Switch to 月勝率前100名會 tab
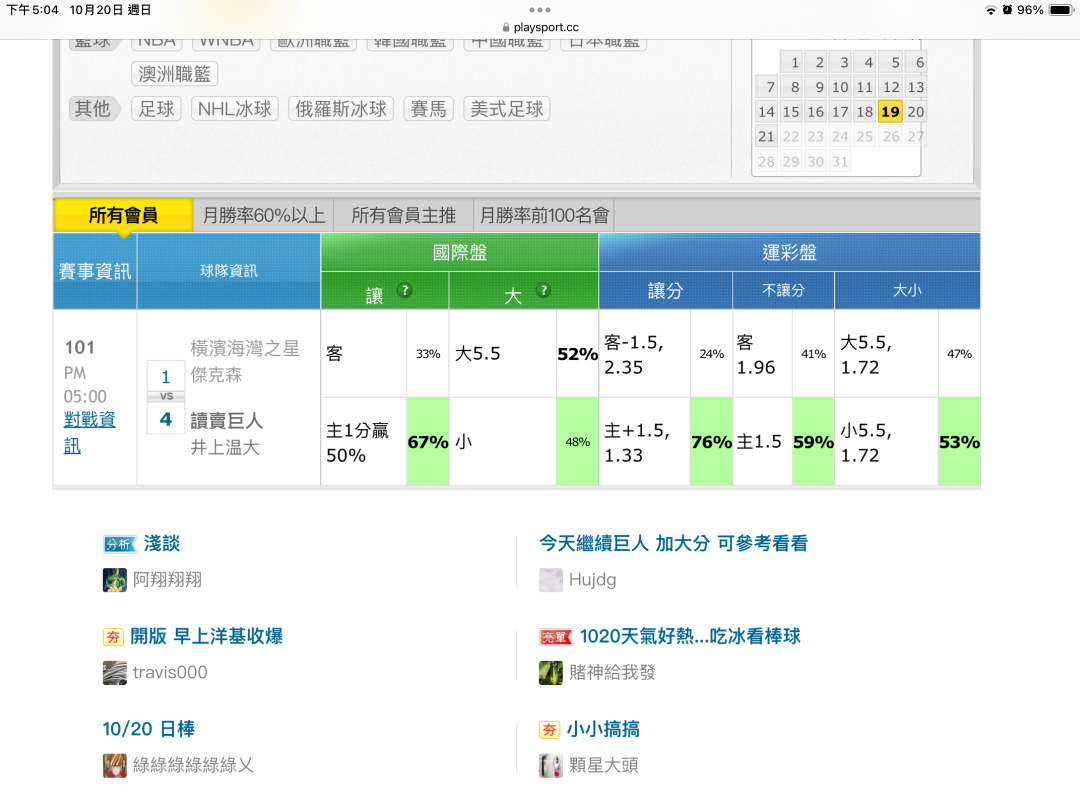 point(544,216)
